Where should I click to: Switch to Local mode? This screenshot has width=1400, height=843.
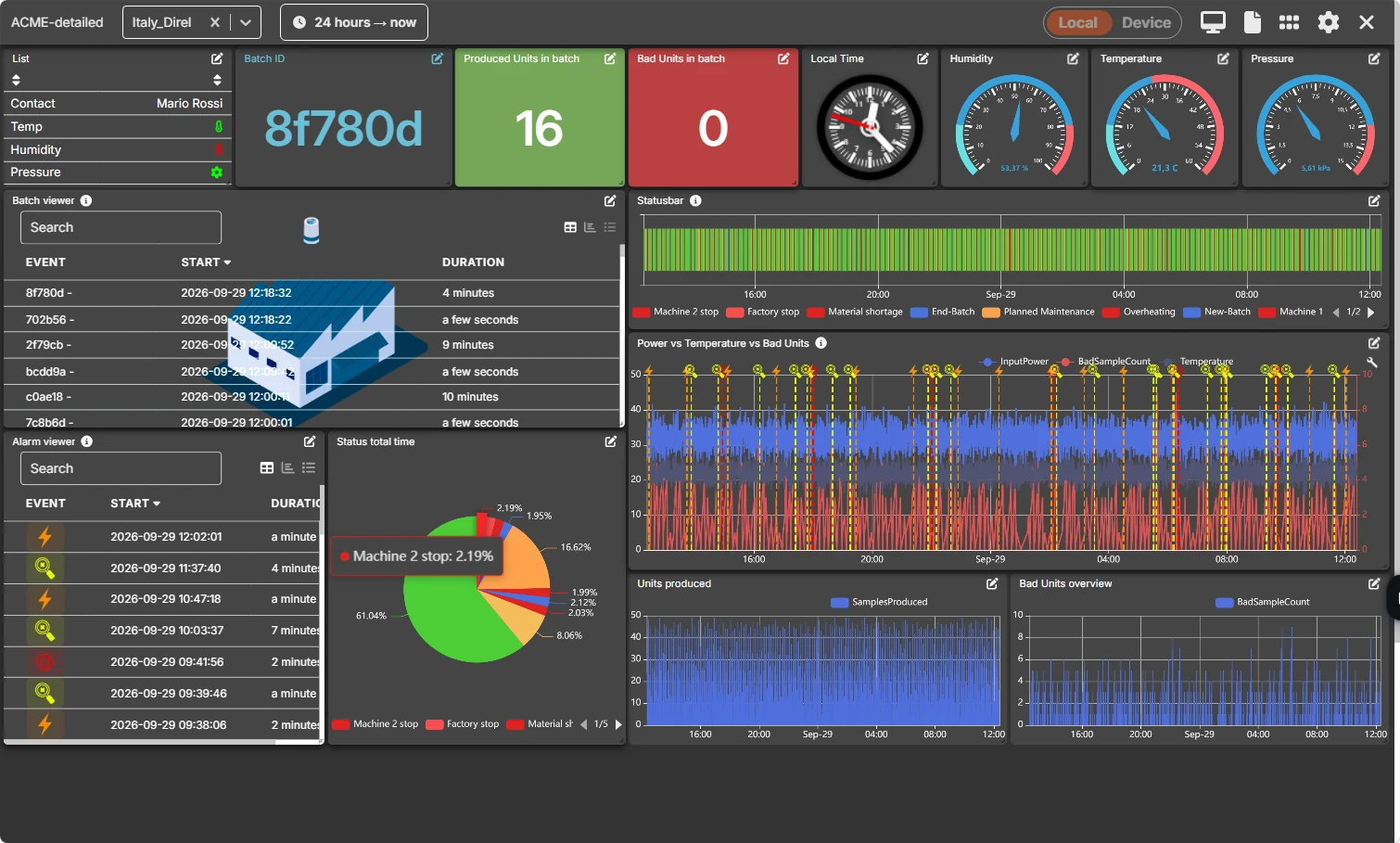(x=1077, y=22)
